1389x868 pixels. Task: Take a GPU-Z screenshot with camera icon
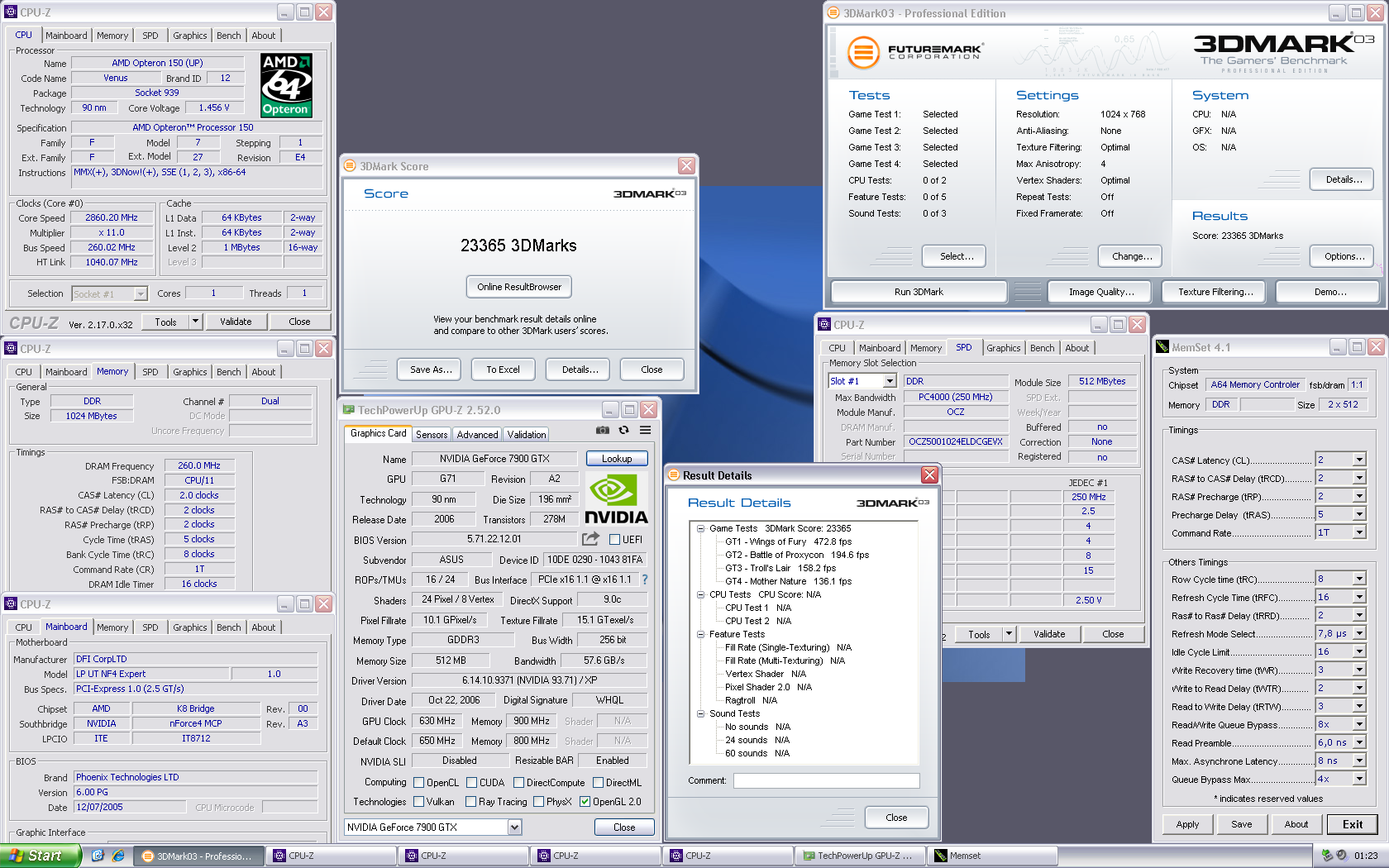point(603,430)
